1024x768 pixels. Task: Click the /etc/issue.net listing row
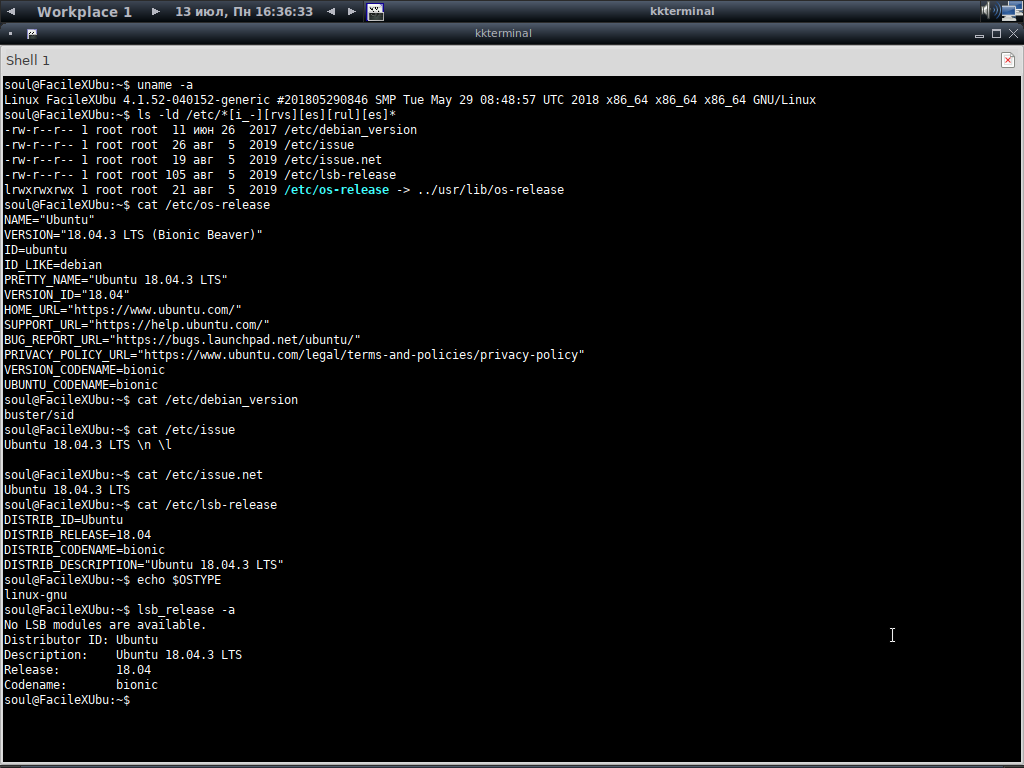(193, 160)
